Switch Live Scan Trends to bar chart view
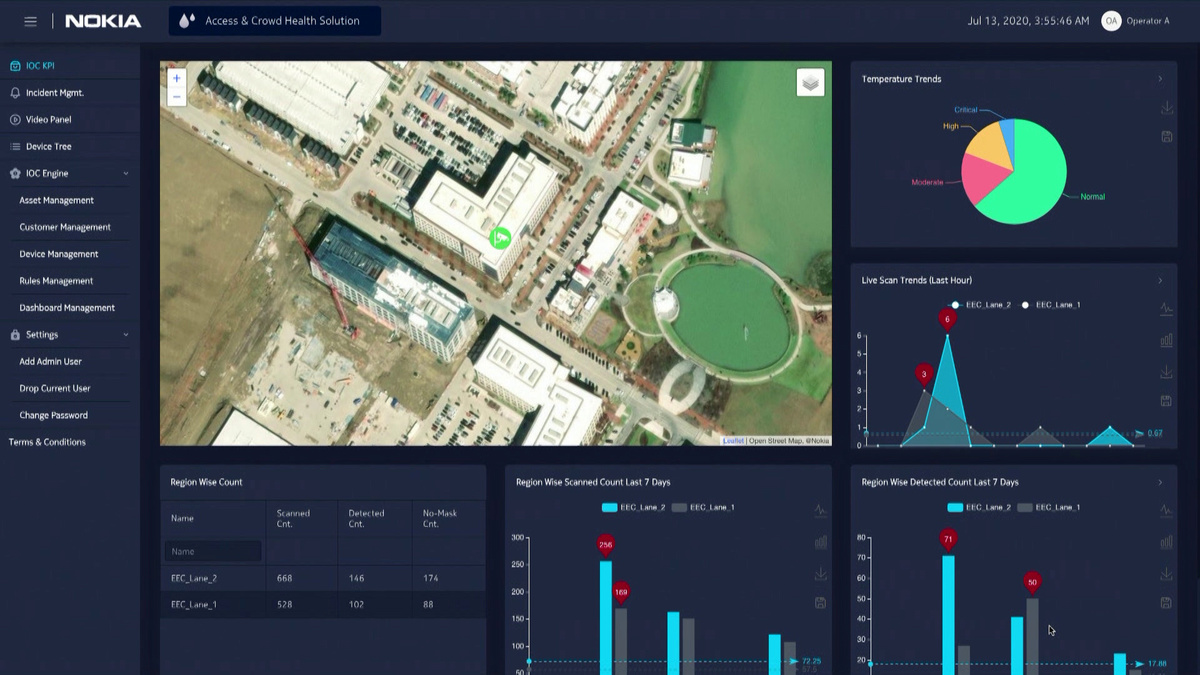This screenshot has width=1200, height=675. [x=1166, y=341]
